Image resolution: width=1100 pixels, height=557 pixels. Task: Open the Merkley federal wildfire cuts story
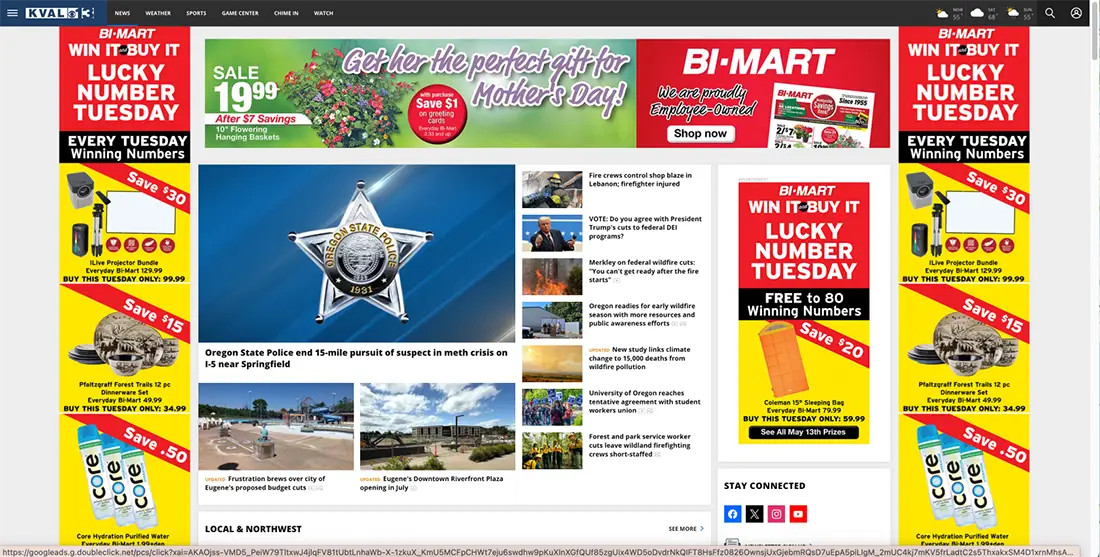[x=642, y=271]
